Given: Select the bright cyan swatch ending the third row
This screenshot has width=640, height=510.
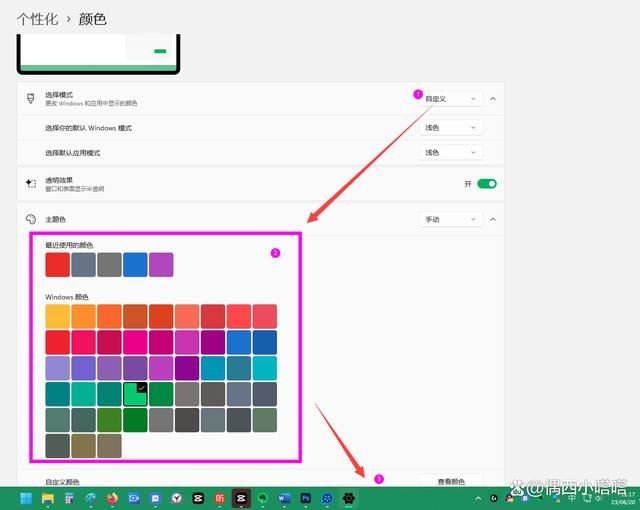Looking at the screenshot, I should 264,368.
